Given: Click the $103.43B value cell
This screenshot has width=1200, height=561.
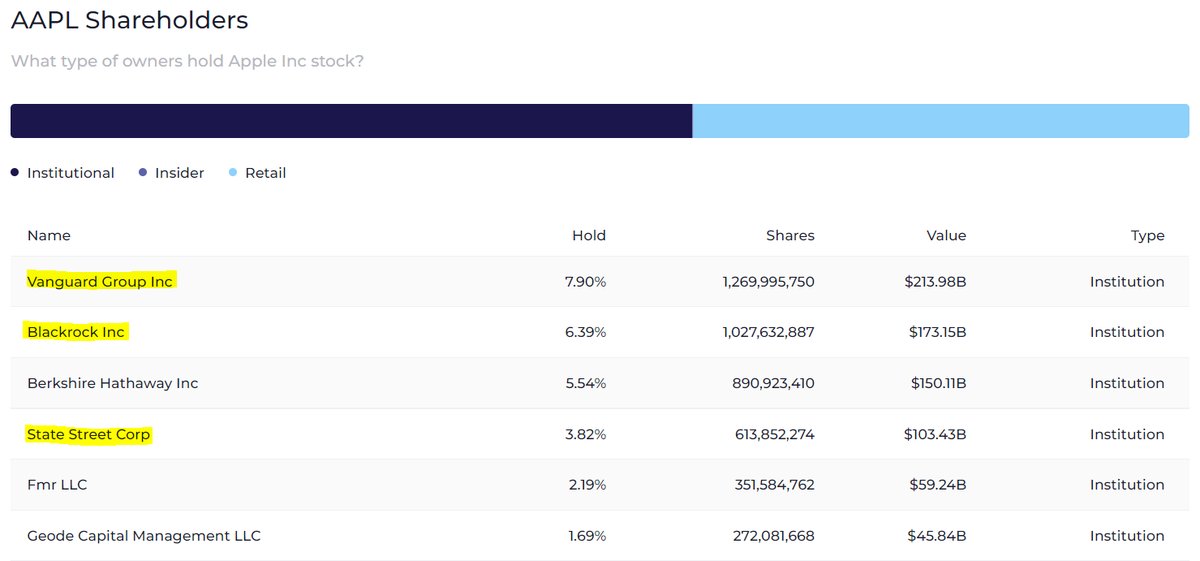Looking at the screenshot, I should [936, 434].
